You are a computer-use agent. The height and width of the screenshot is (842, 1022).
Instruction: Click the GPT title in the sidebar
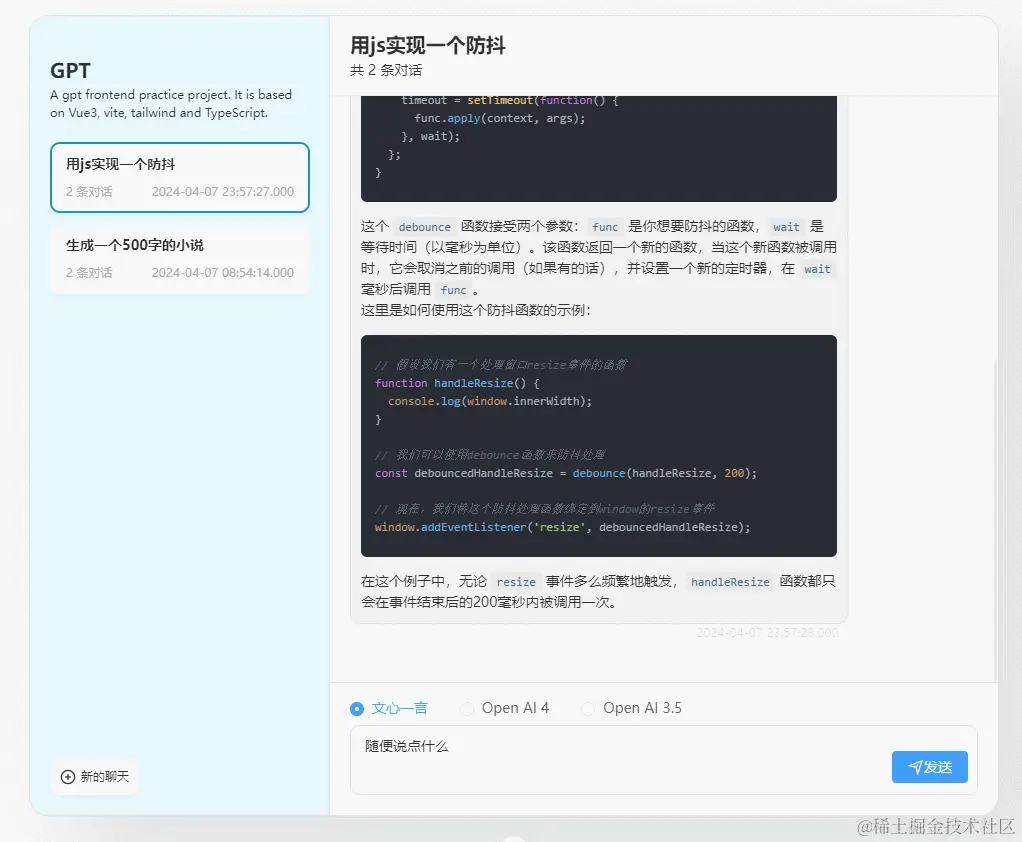(x=68, y=71)
